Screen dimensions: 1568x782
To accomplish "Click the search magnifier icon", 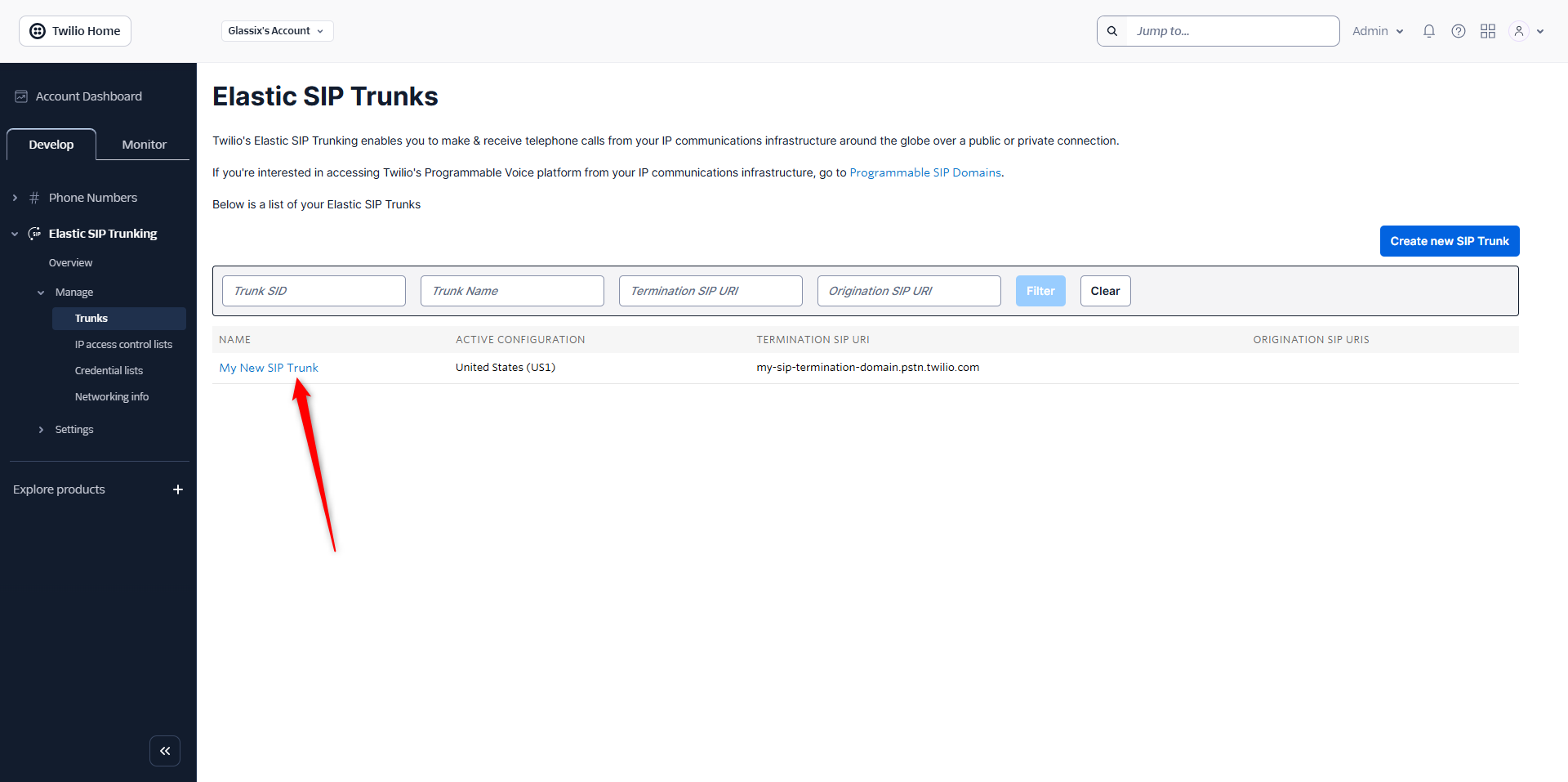I will [1112, 31].
